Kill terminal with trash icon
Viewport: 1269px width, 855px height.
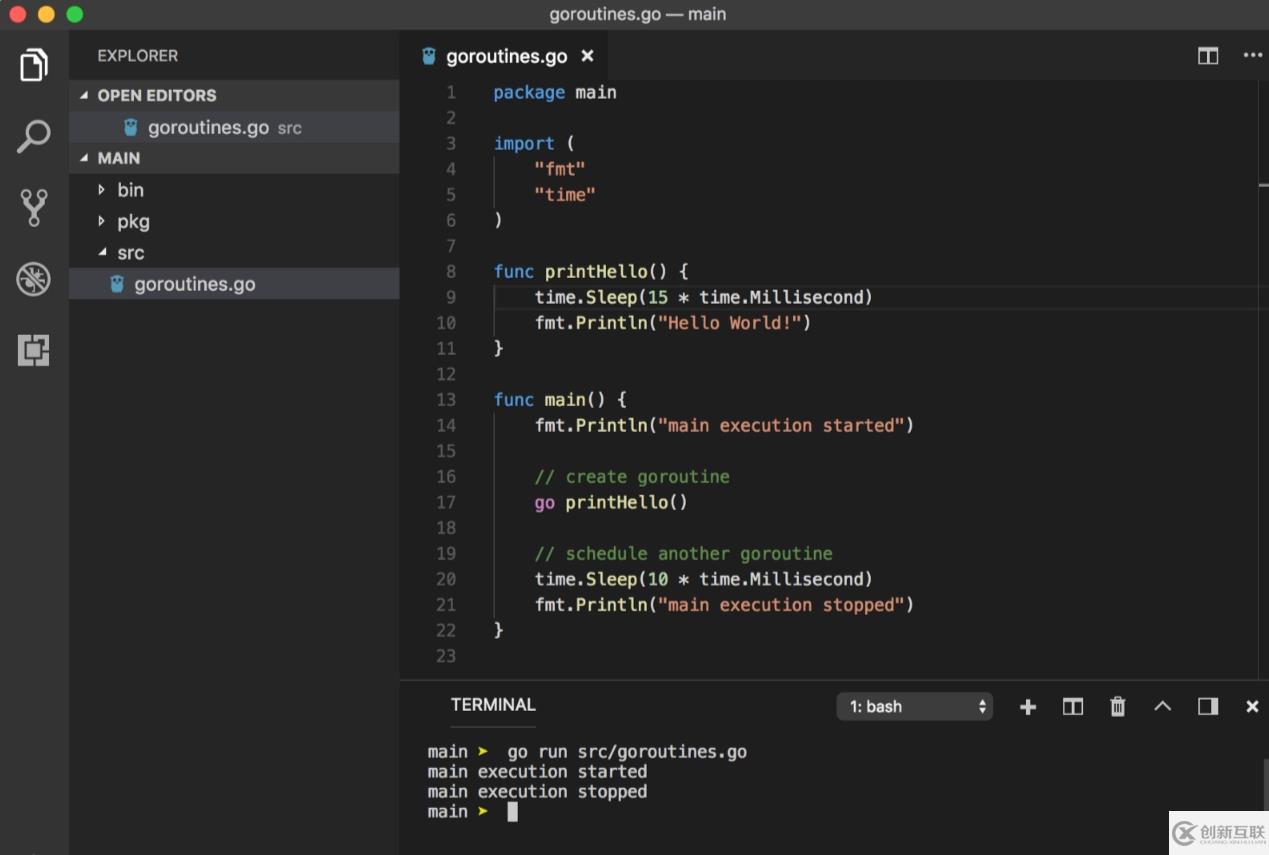click(x=1118, y=707)
